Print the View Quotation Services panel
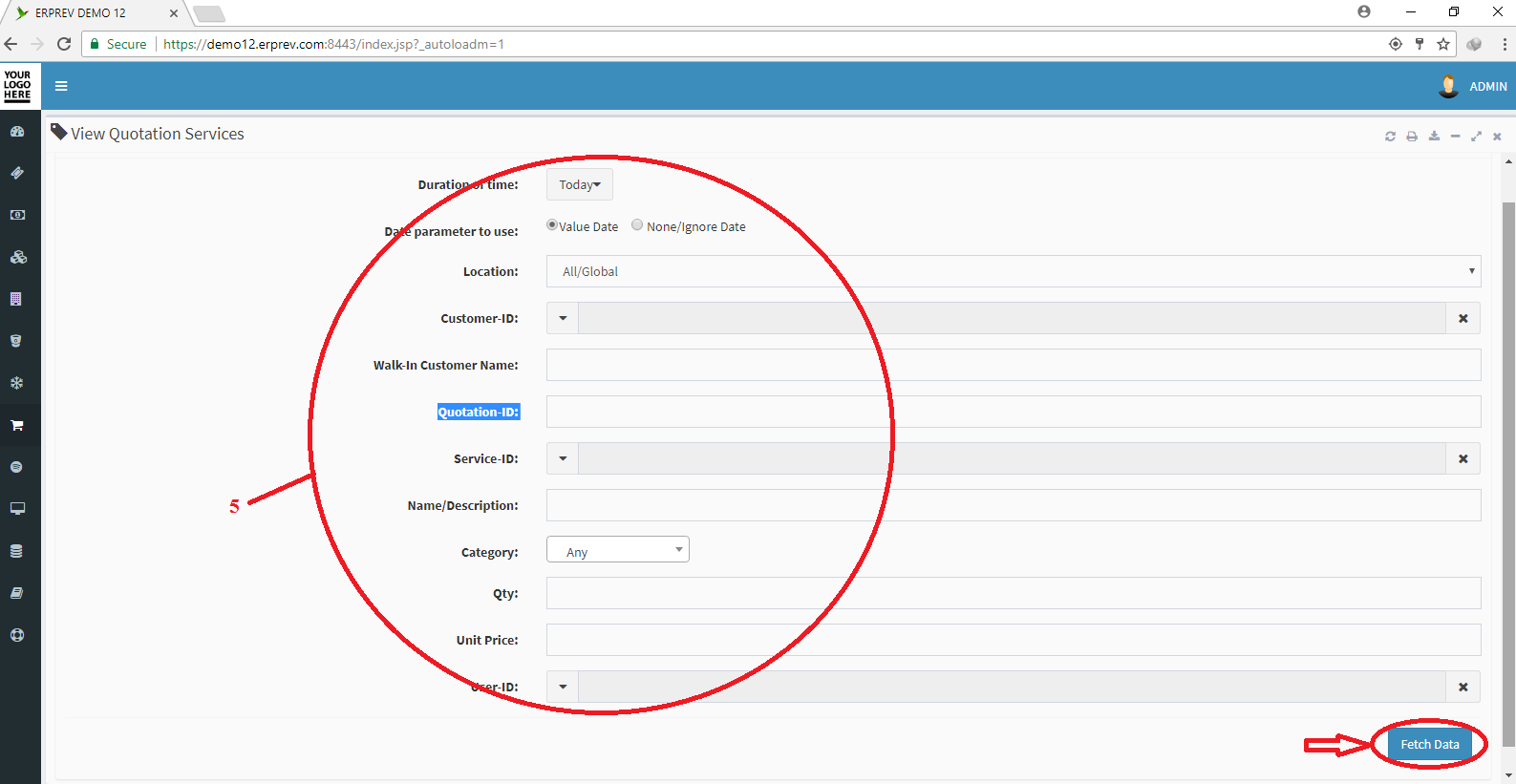The image size is (1516, 784). click(x=1412, y=137)
